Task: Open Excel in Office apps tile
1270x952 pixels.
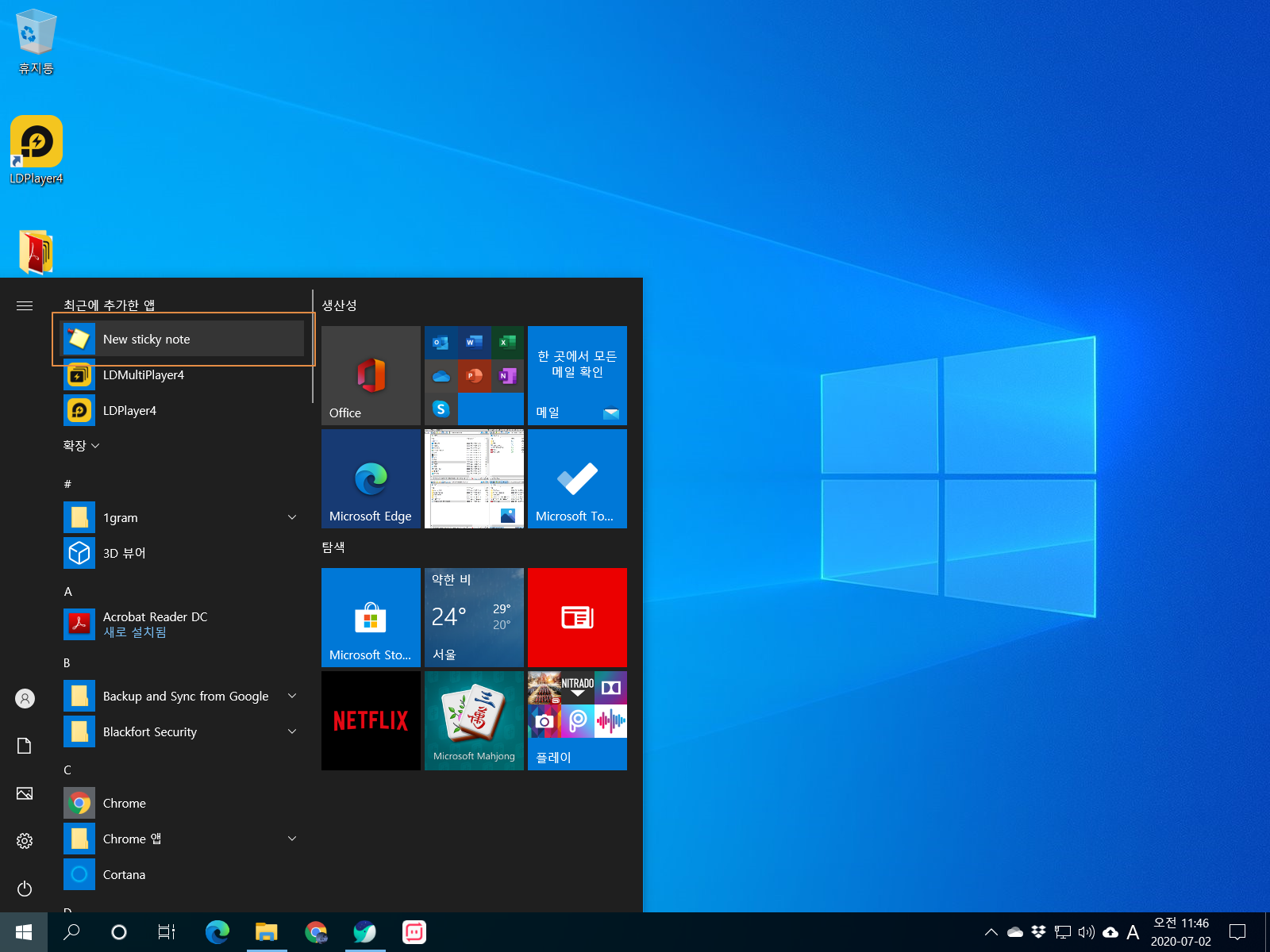Action: 507,342
